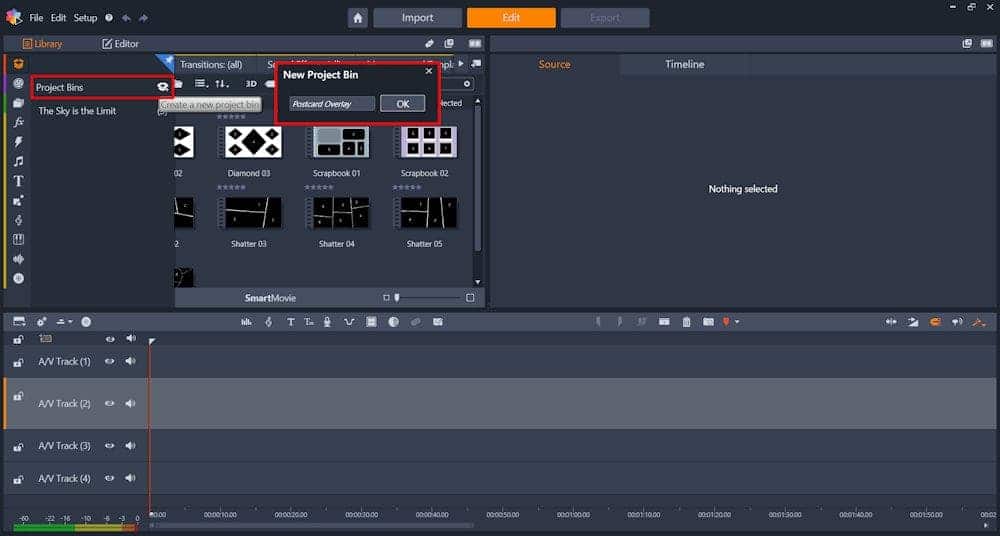Open the fx effects library category
Screen dimensions: 1000x536
coord(18,122)
